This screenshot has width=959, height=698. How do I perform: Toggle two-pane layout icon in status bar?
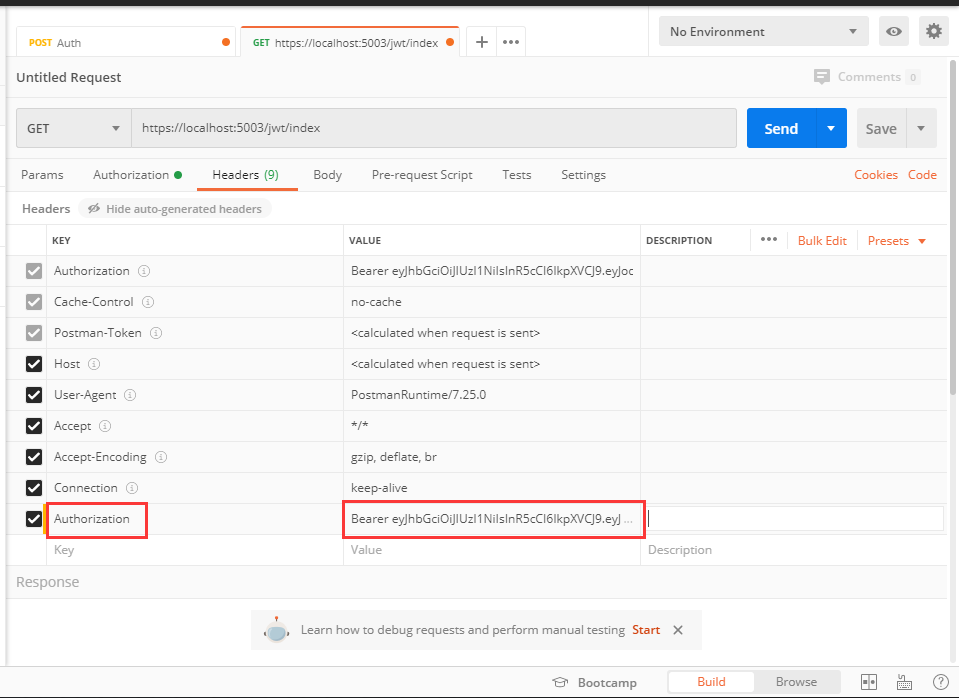[x=868, y=682]
